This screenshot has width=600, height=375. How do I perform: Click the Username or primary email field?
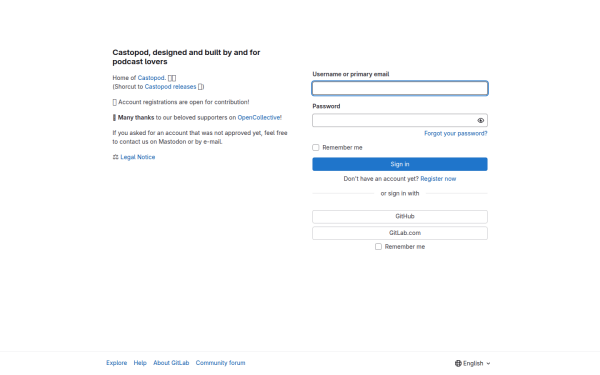click(x=400, y=88)
